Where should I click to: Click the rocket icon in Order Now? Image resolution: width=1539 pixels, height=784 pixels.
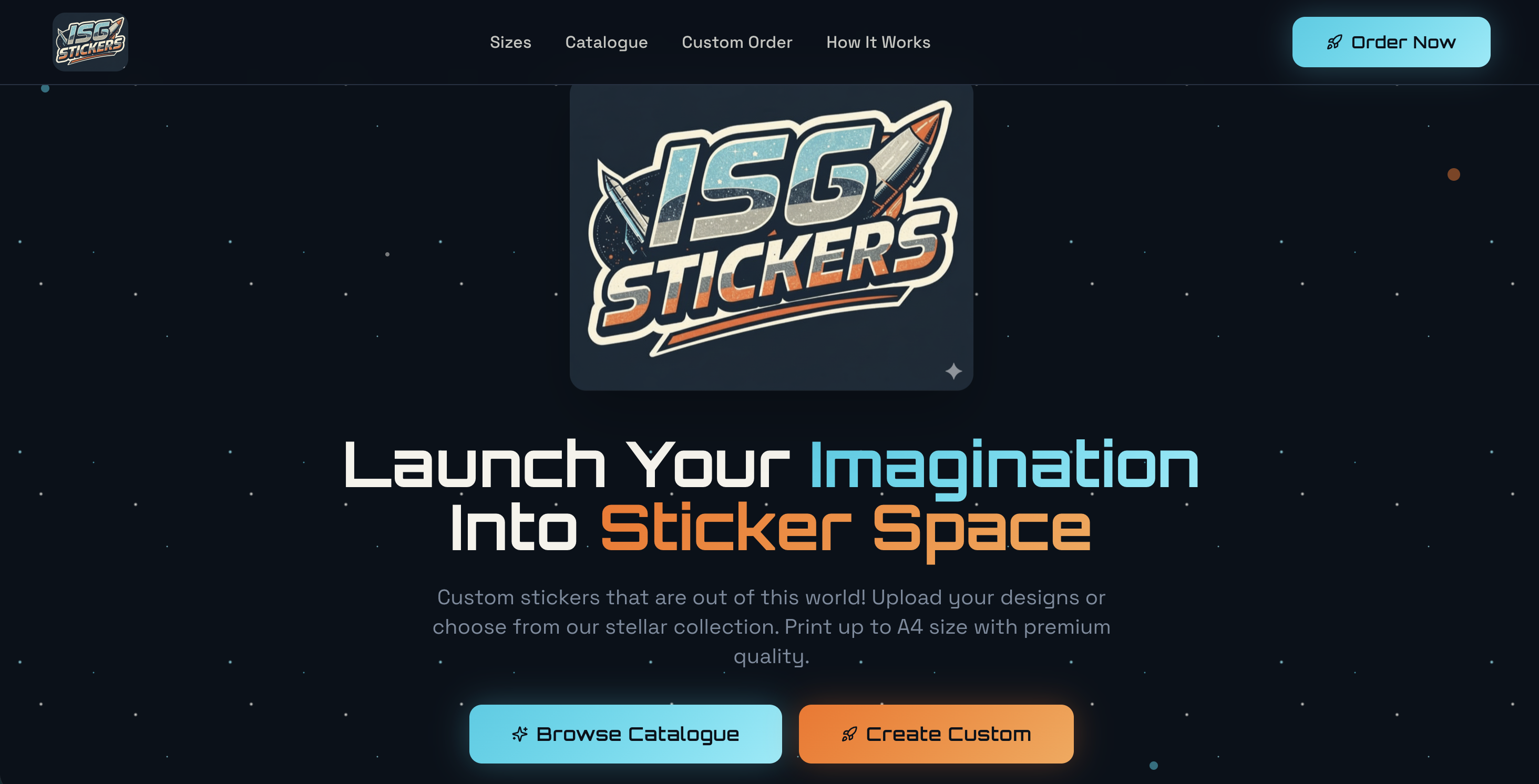pos(1334,43)
